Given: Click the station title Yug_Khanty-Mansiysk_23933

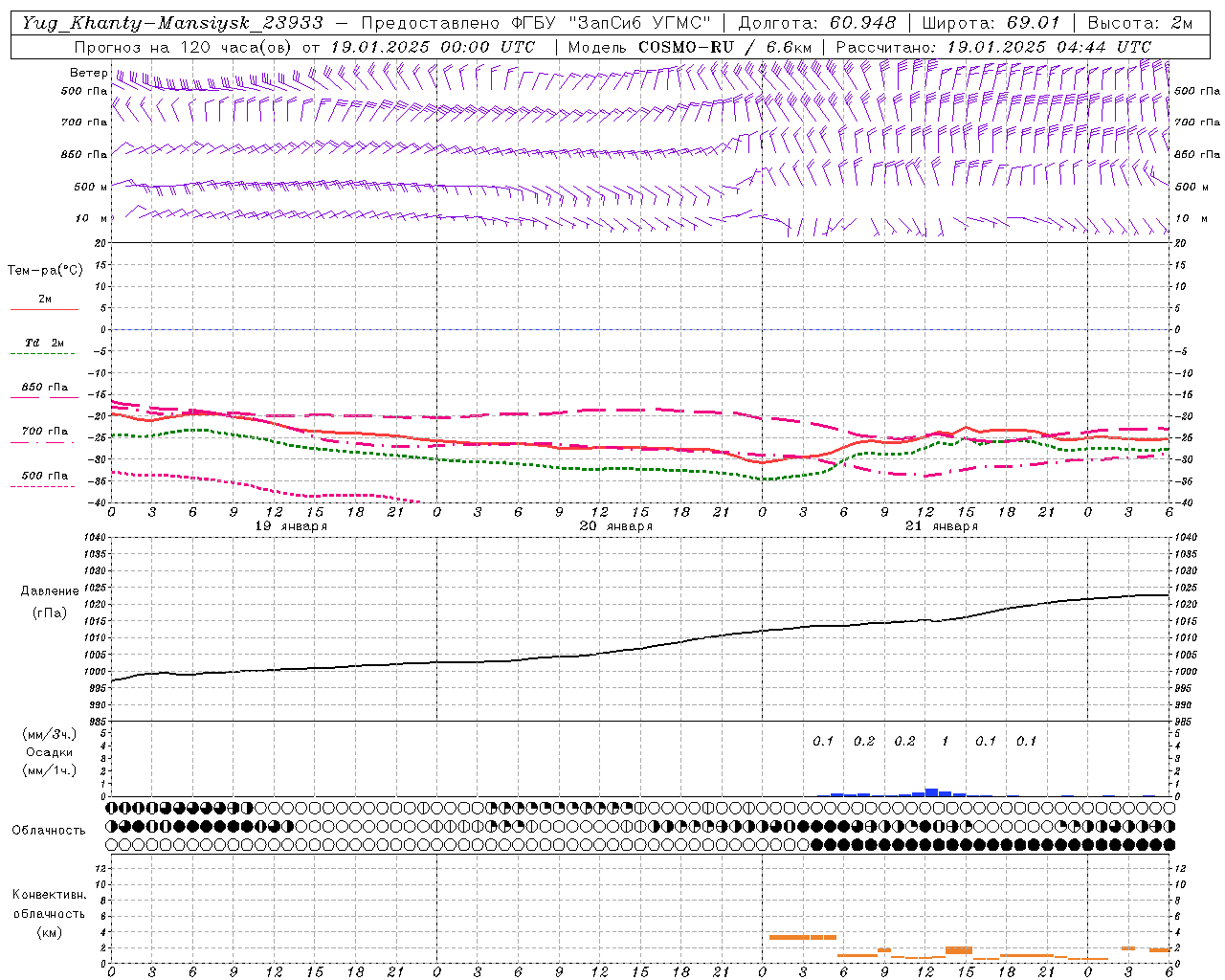Looking at the screenshot, I should pyautogui.click(x=172, y=23).
